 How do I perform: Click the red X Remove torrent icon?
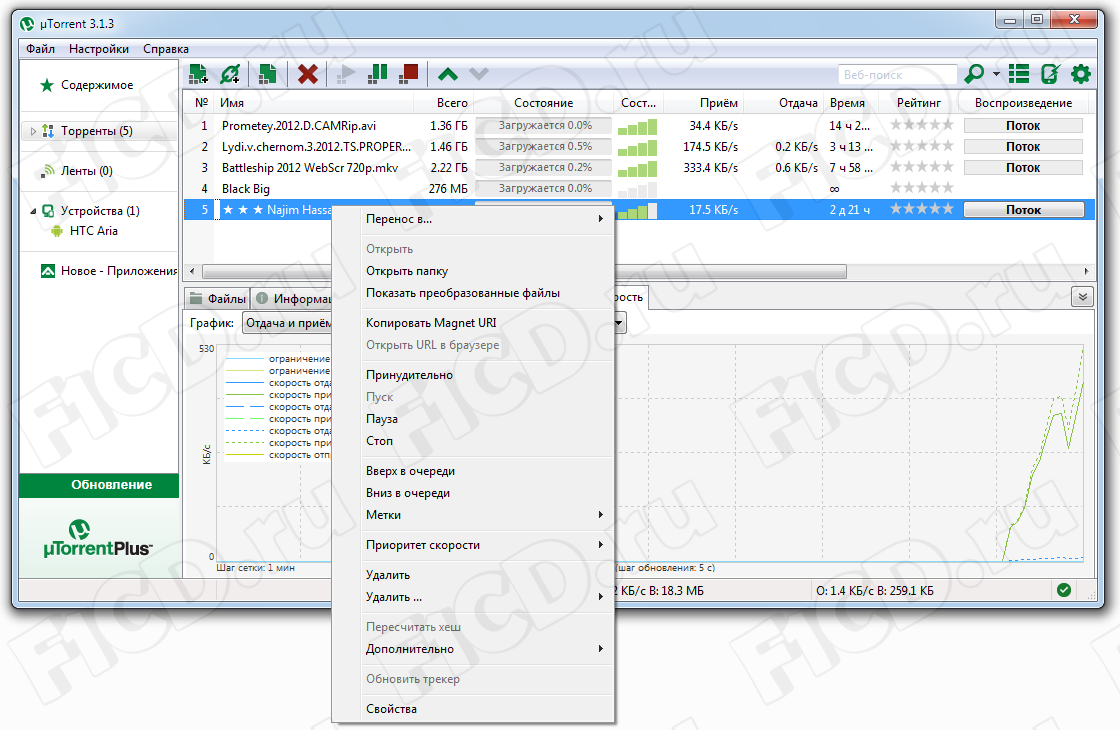click(x=308, y=74)
